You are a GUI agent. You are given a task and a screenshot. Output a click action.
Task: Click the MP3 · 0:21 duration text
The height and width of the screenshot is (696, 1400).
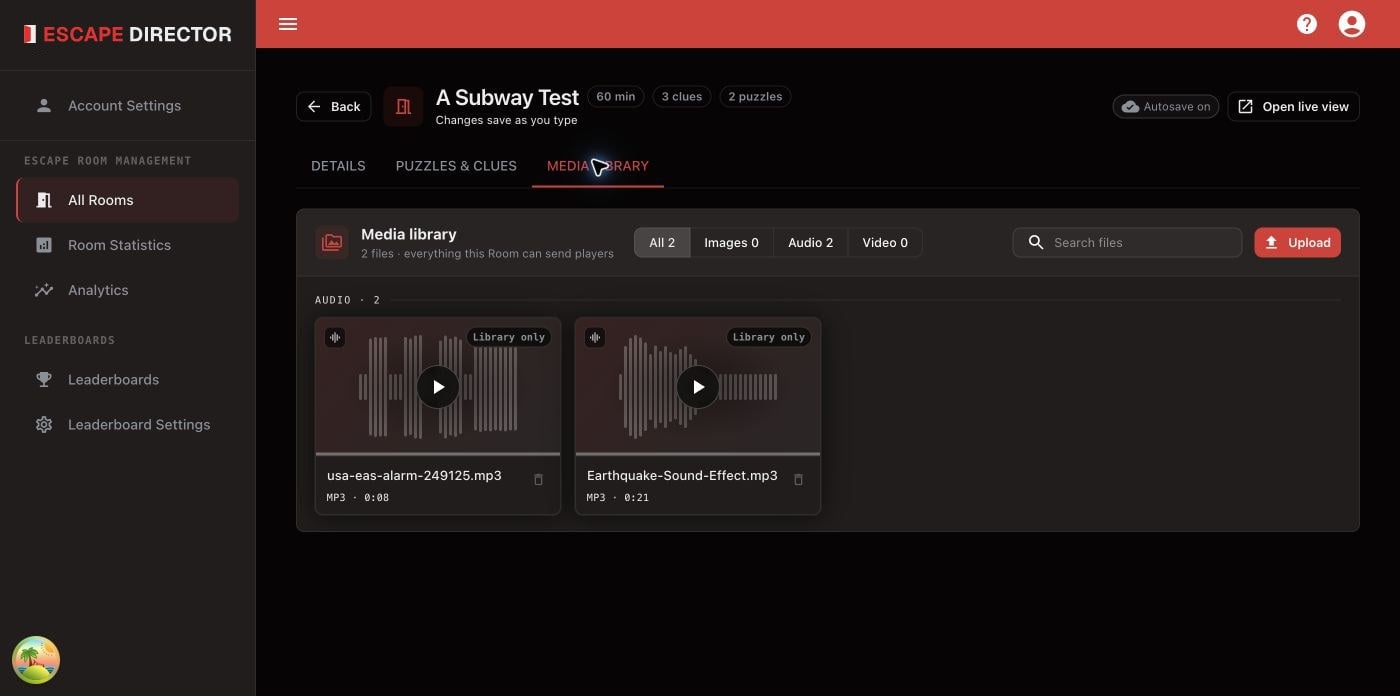[x=618, y=497]
